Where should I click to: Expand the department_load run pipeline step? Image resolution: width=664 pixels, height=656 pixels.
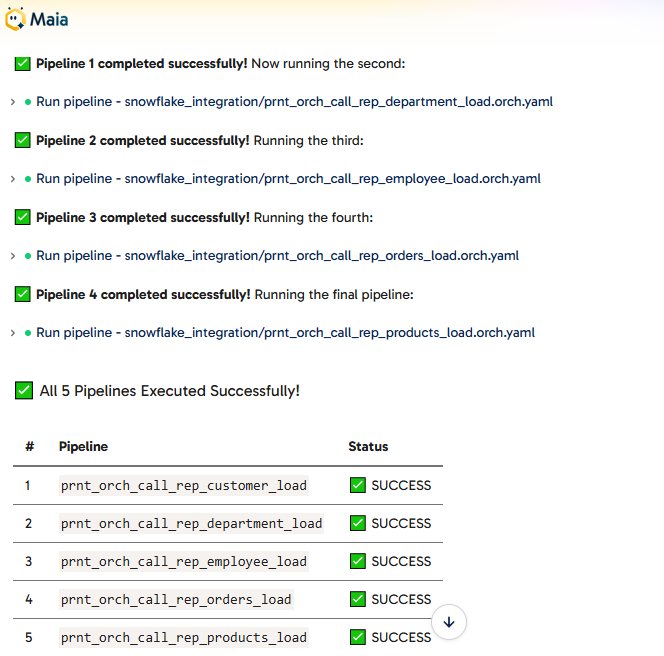click(13, 102)
